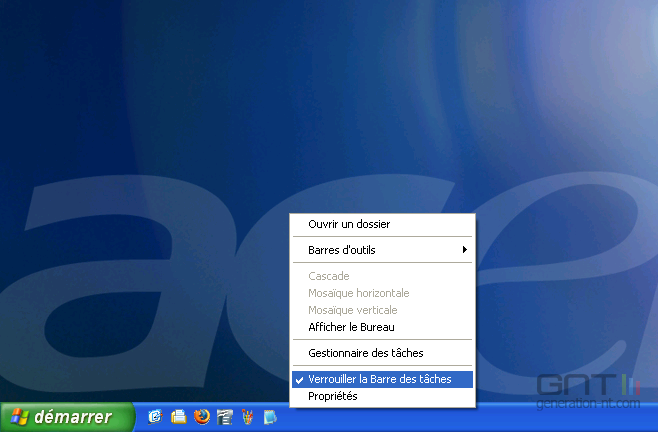Launch the paint brushes cup icon

248,417
